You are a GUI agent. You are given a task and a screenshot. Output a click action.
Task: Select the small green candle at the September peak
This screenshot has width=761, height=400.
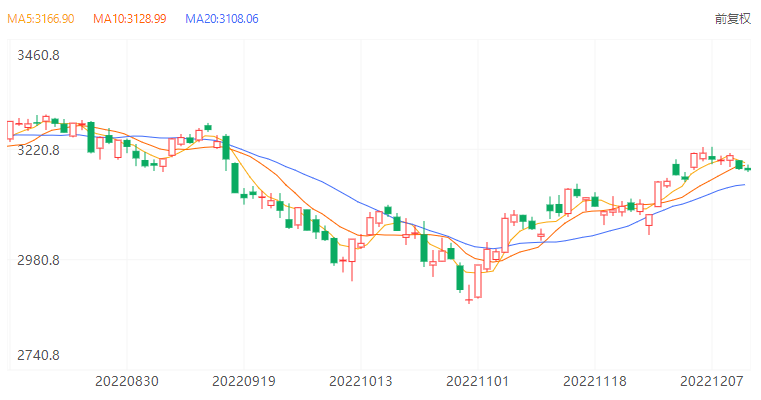pos(208,128)
